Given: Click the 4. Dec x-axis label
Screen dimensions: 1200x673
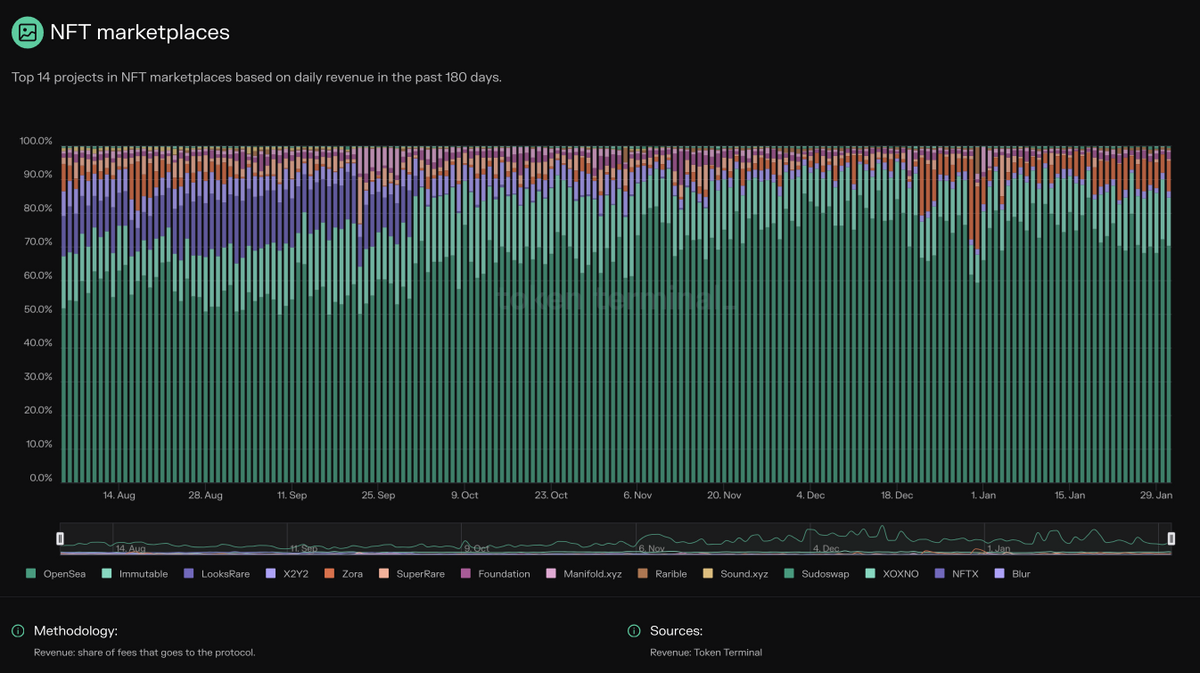Looking at the screenshot, I should (811, 495).
